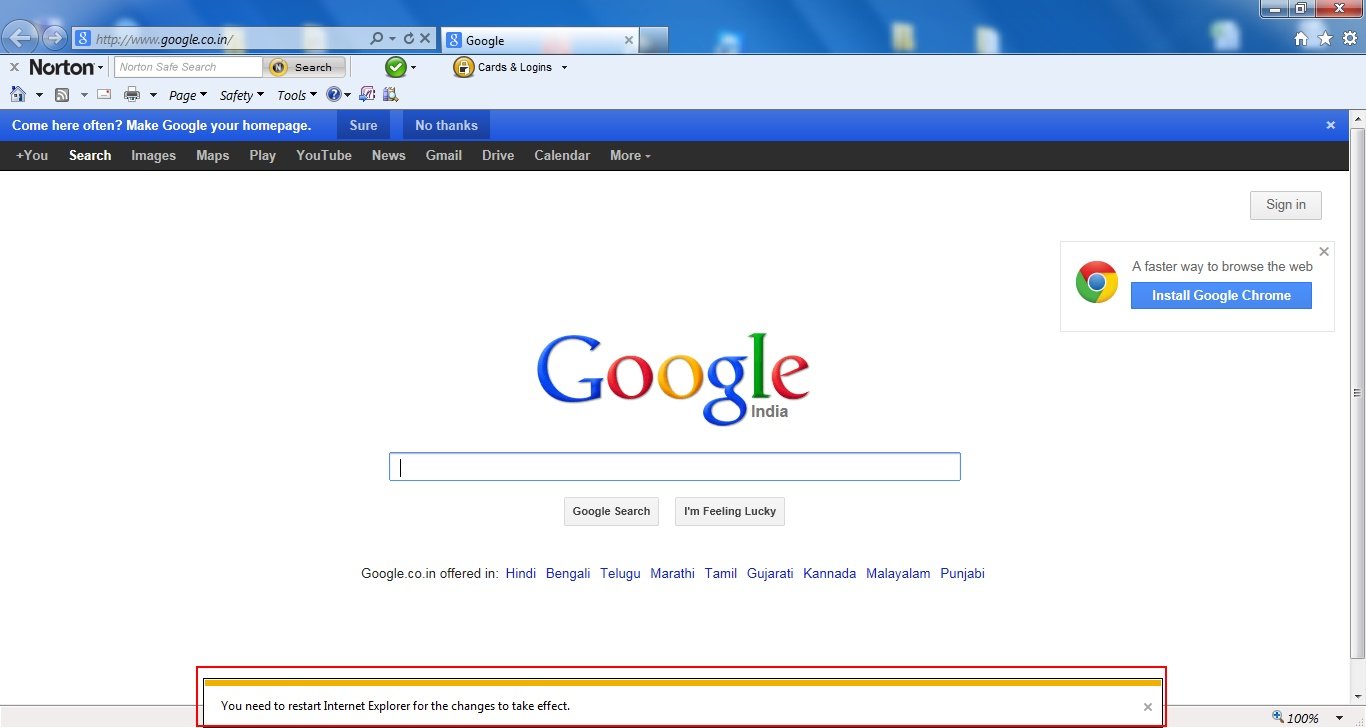The height and width of the screenshot is (728, 1366).
Task: Open Drive in the Google bar
Action: click(498, 155)
